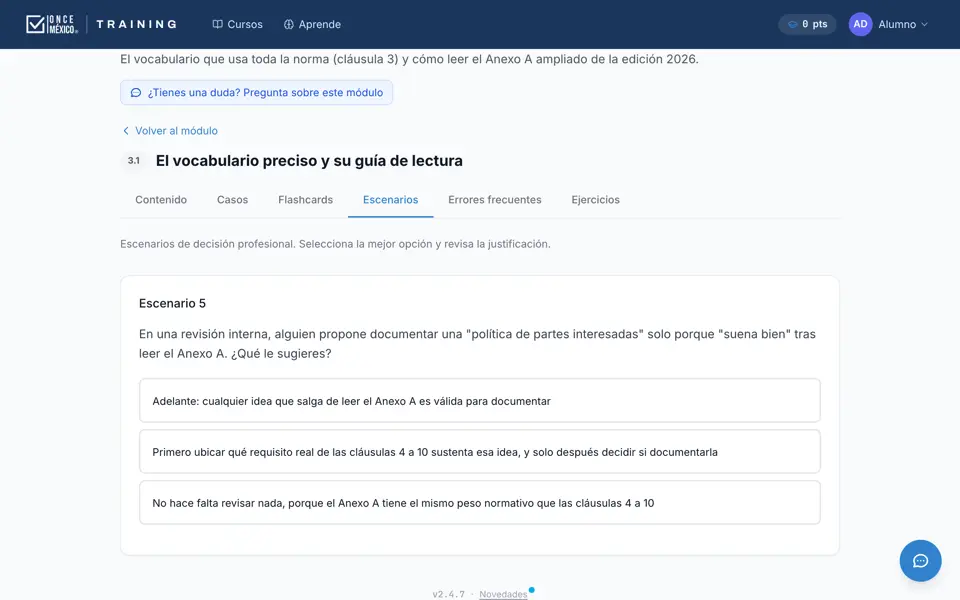
Task: Click '¿Tienes una duda? Pregunta sobre este módulo'
Action: (x=257, y=92)
